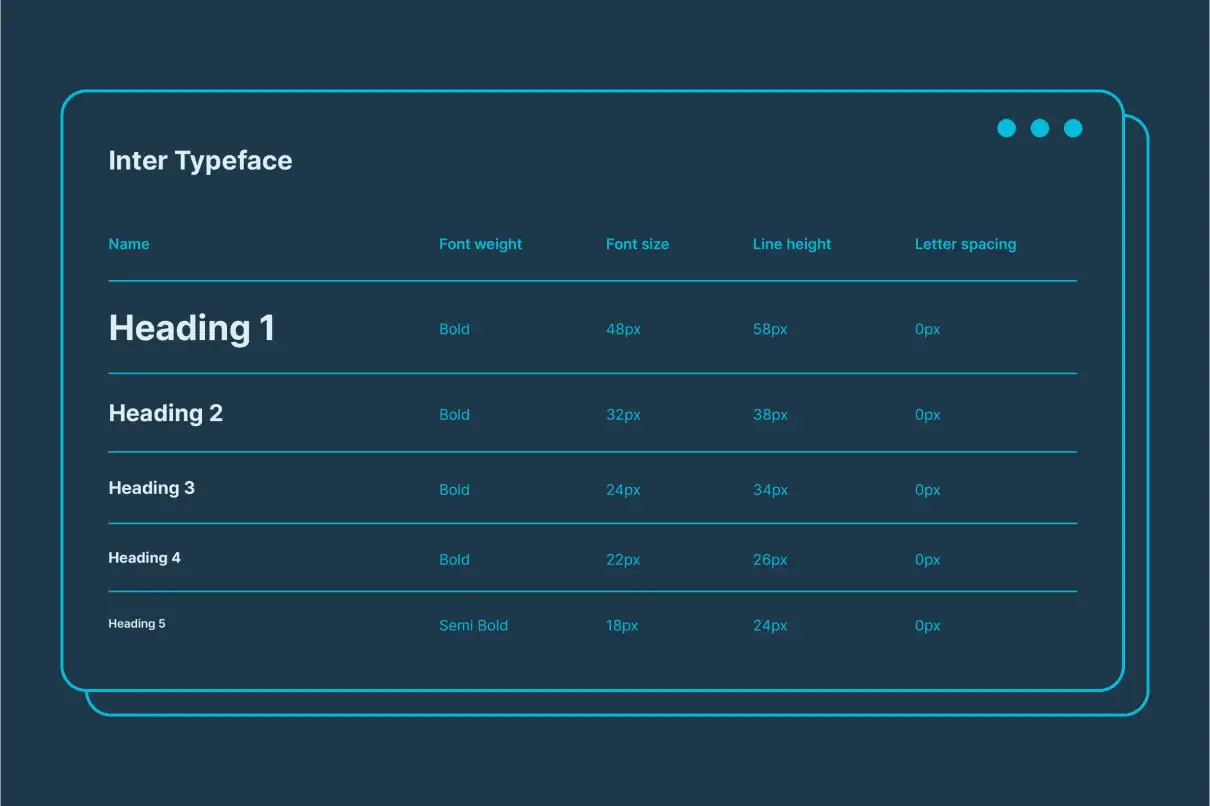Click the "Heading 3" name cell

tap(152, 488)
